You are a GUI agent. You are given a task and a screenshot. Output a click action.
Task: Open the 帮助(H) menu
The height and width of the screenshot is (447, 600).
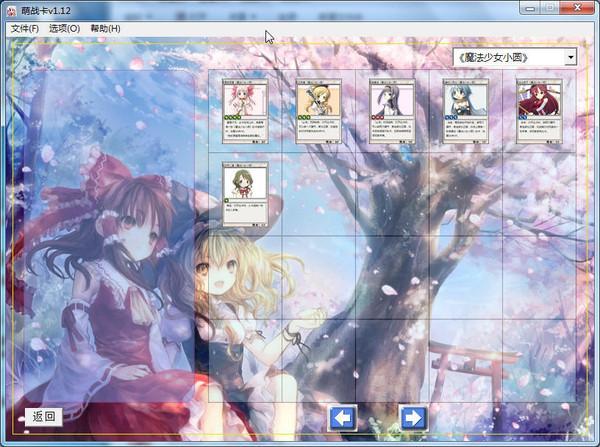coord(105,29)
